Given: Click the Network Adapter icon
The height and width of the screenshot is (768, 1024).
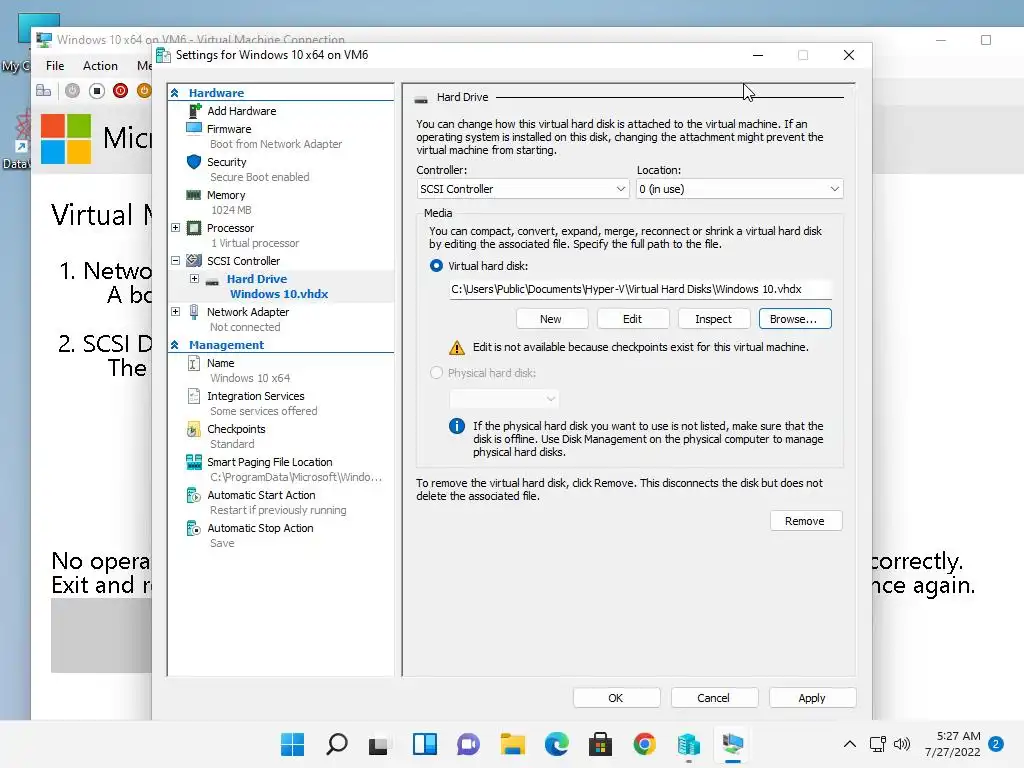Looking at the screenshot, I should click(x=194, y=312).
